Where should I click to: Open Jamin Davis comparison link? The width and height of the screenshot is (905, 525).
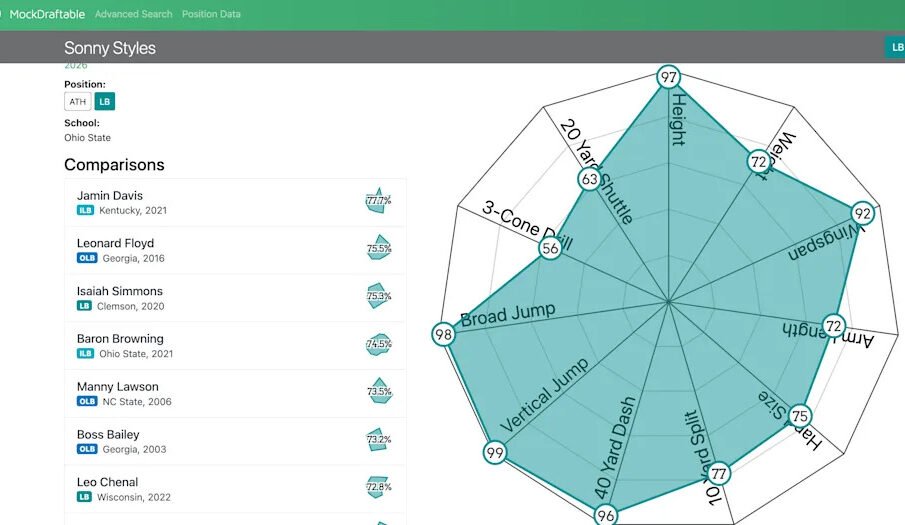(x=110, y=196)
